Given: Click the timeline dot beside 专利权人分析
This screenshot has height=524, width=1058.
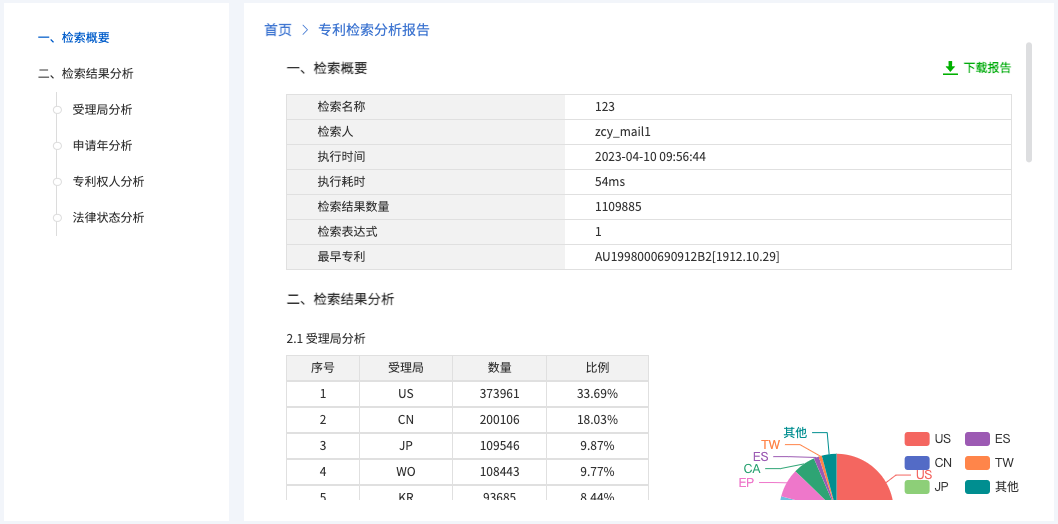Looking at the screenshot, I should click(57, 182).
